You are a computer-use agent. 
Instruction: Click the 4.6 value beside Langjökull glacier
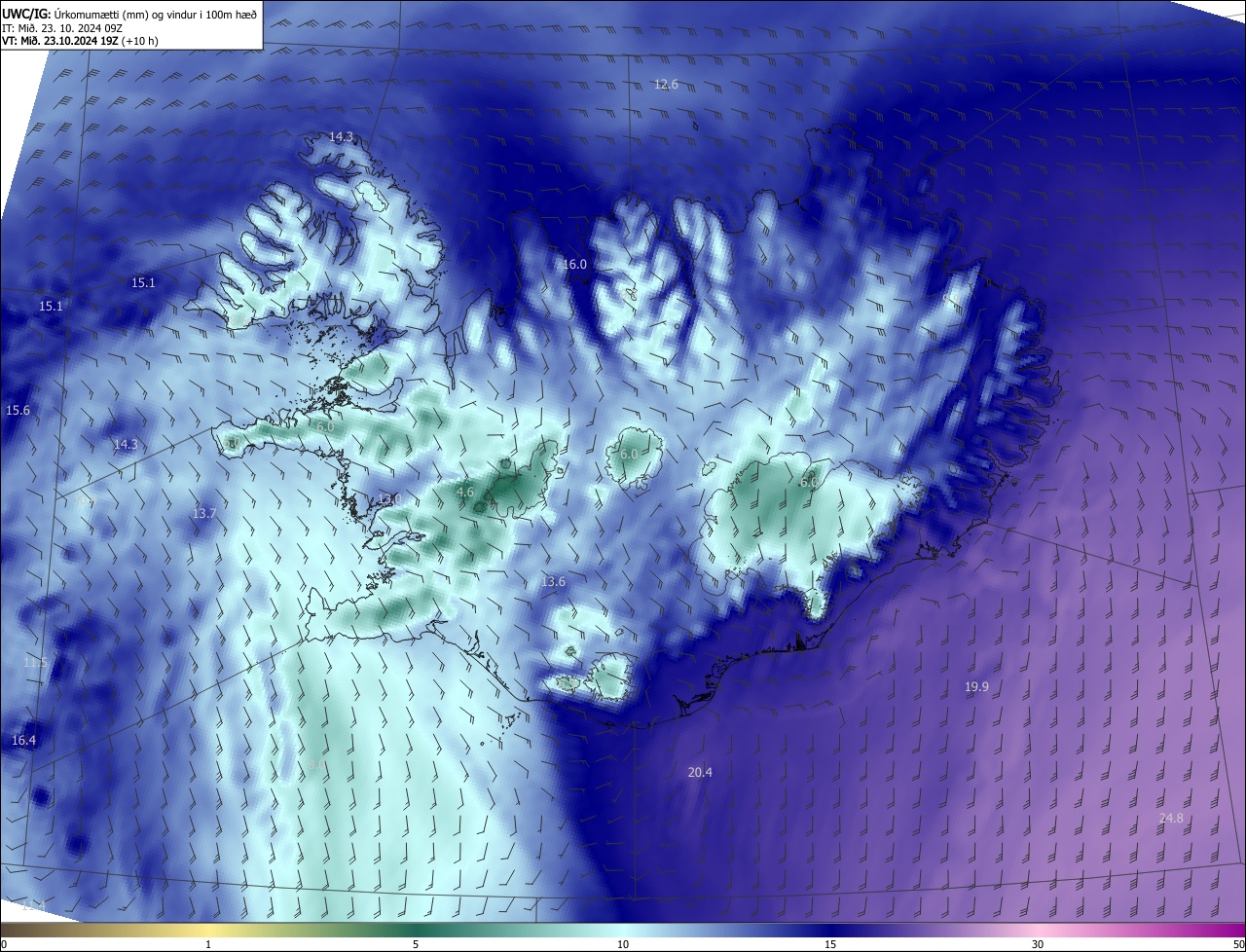(x=464, y=493)
